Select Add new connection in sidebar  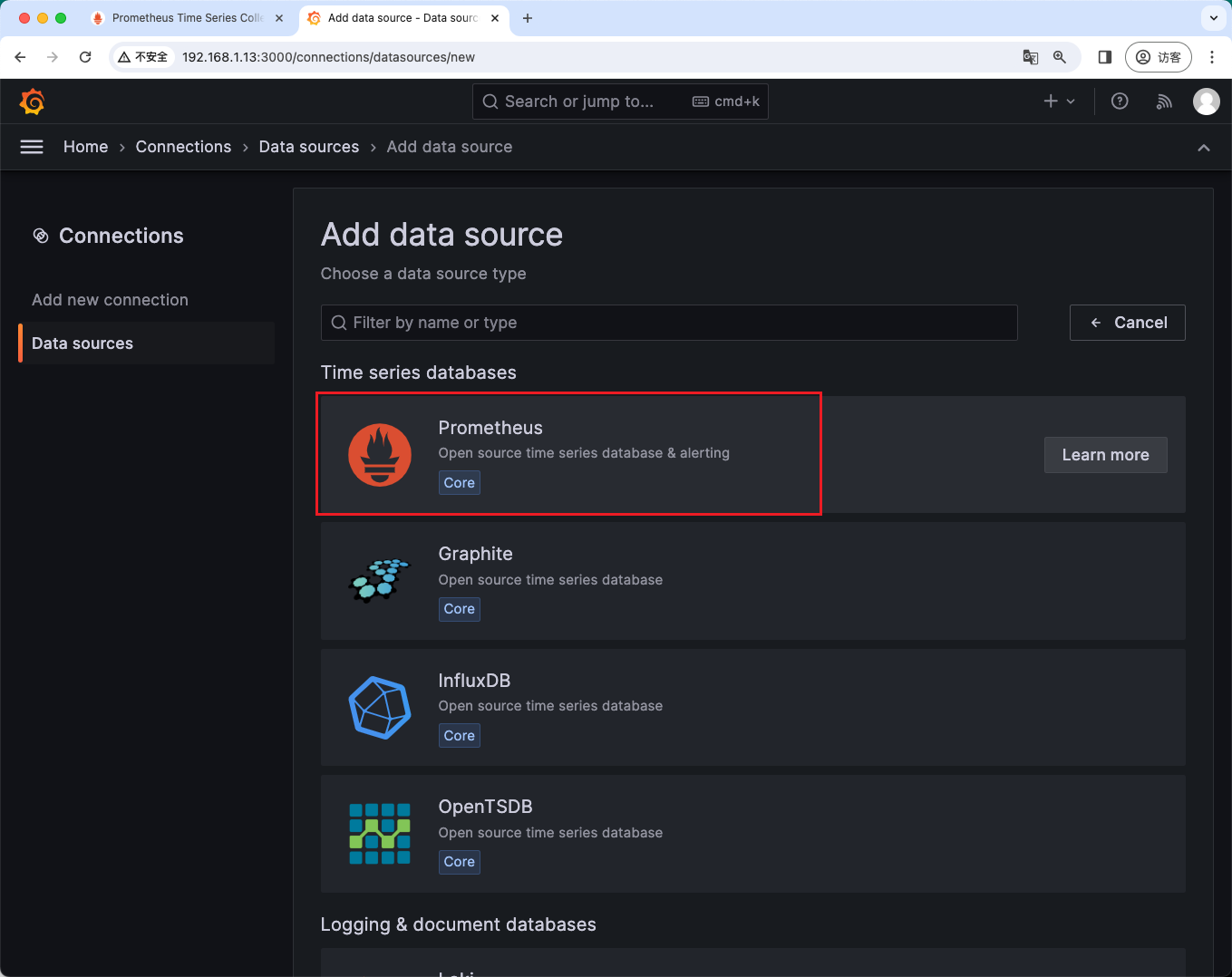coord(110,300)
